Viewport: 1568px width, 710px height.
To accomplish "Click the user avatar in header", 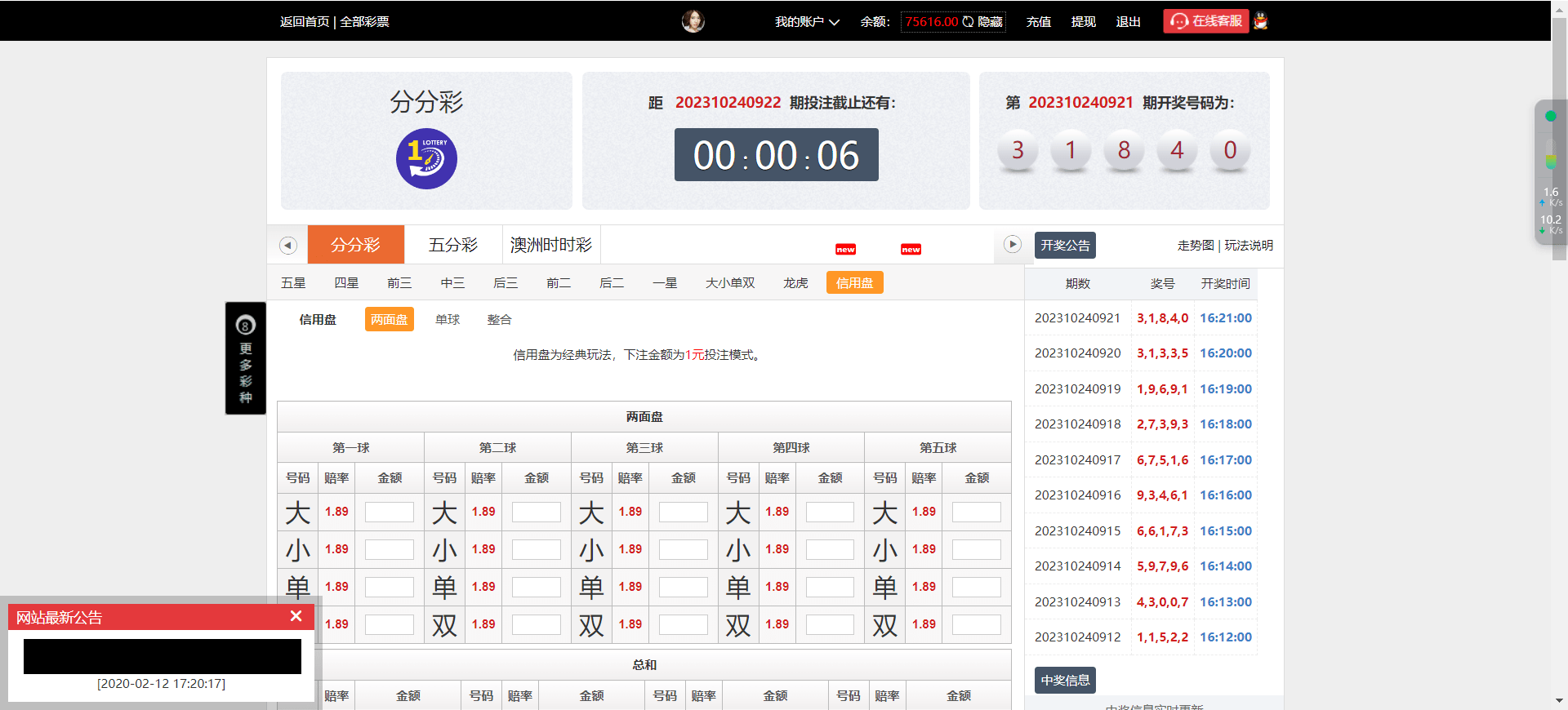I will coord(693,21).
